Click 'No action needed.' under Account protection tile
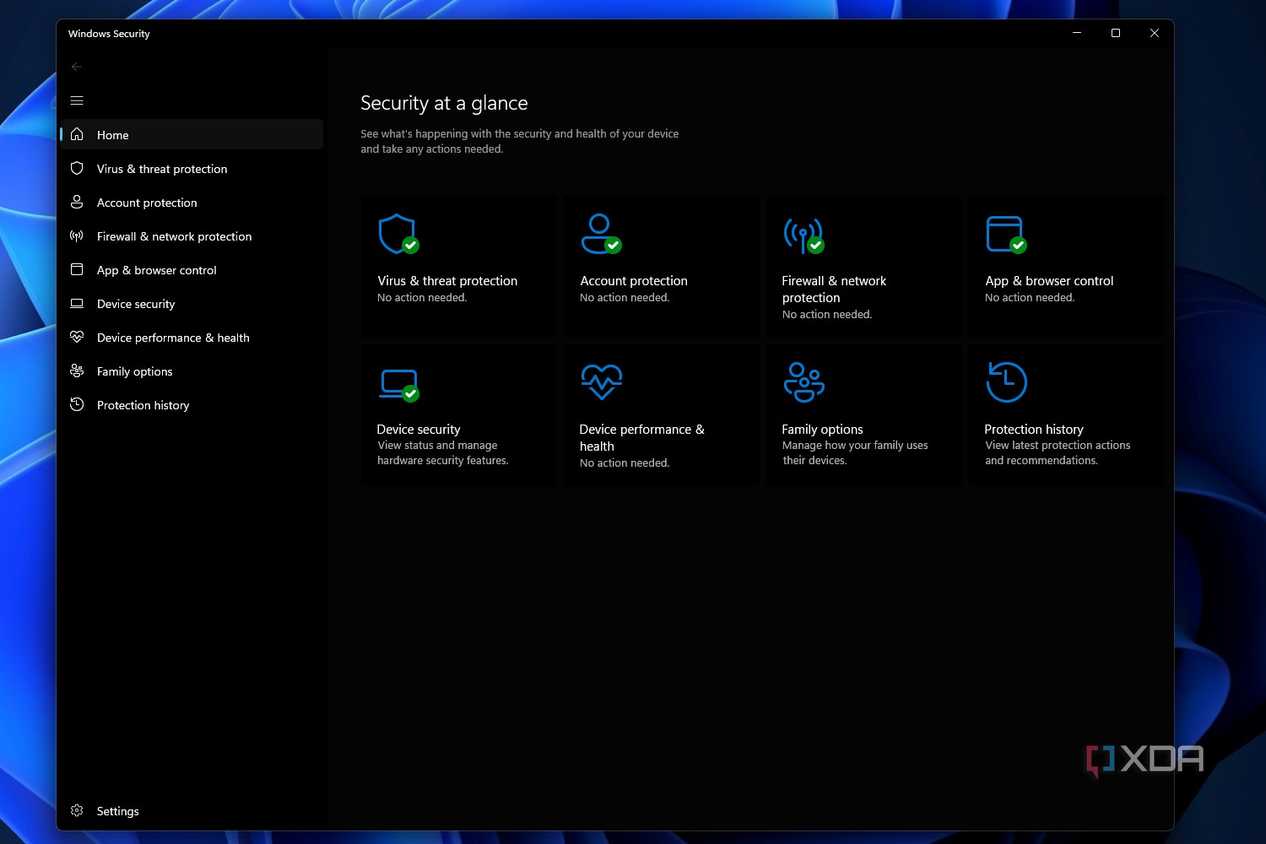The height and width of the screenshot is (844, 1266). pyautogui.click(x=625, y=298)
